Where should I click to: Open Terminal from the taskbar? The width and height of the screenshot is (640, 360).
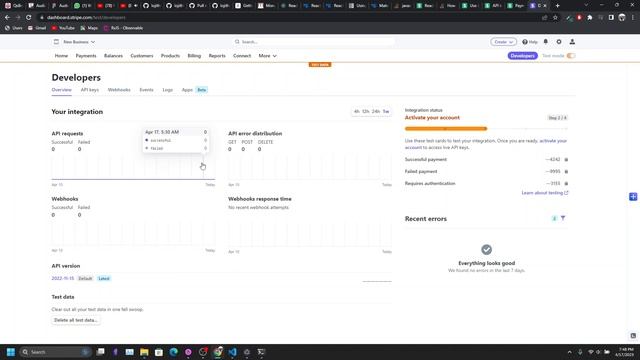coord(262,352)
